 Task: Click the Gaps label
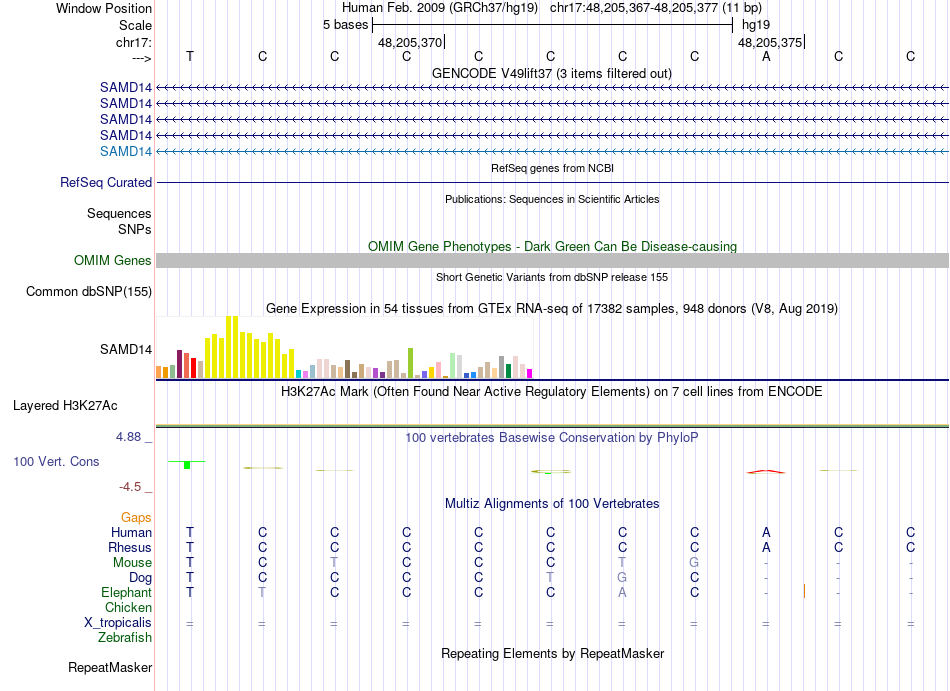point(136,517)
